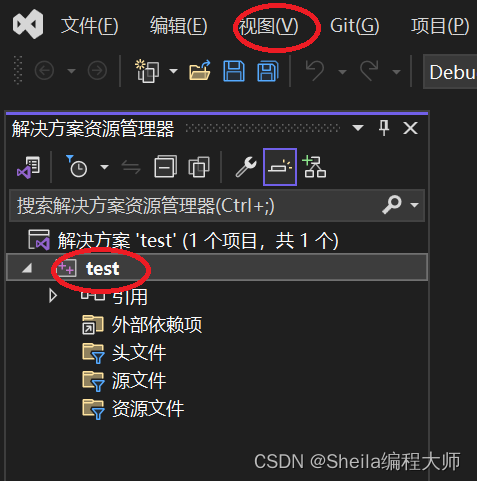Viewport: 477px width, 481px height.
Task: Open Properties with the wrench icon
Action: [246, 167]
